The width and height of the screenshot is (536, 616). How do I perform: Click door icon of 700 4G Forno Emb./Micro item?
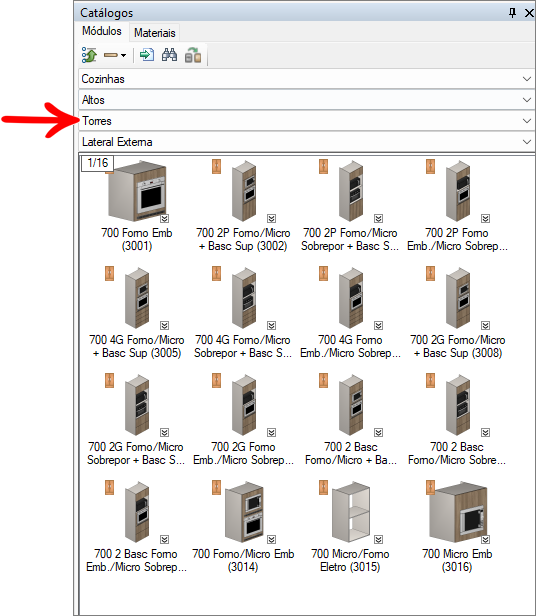pos(323,273)
